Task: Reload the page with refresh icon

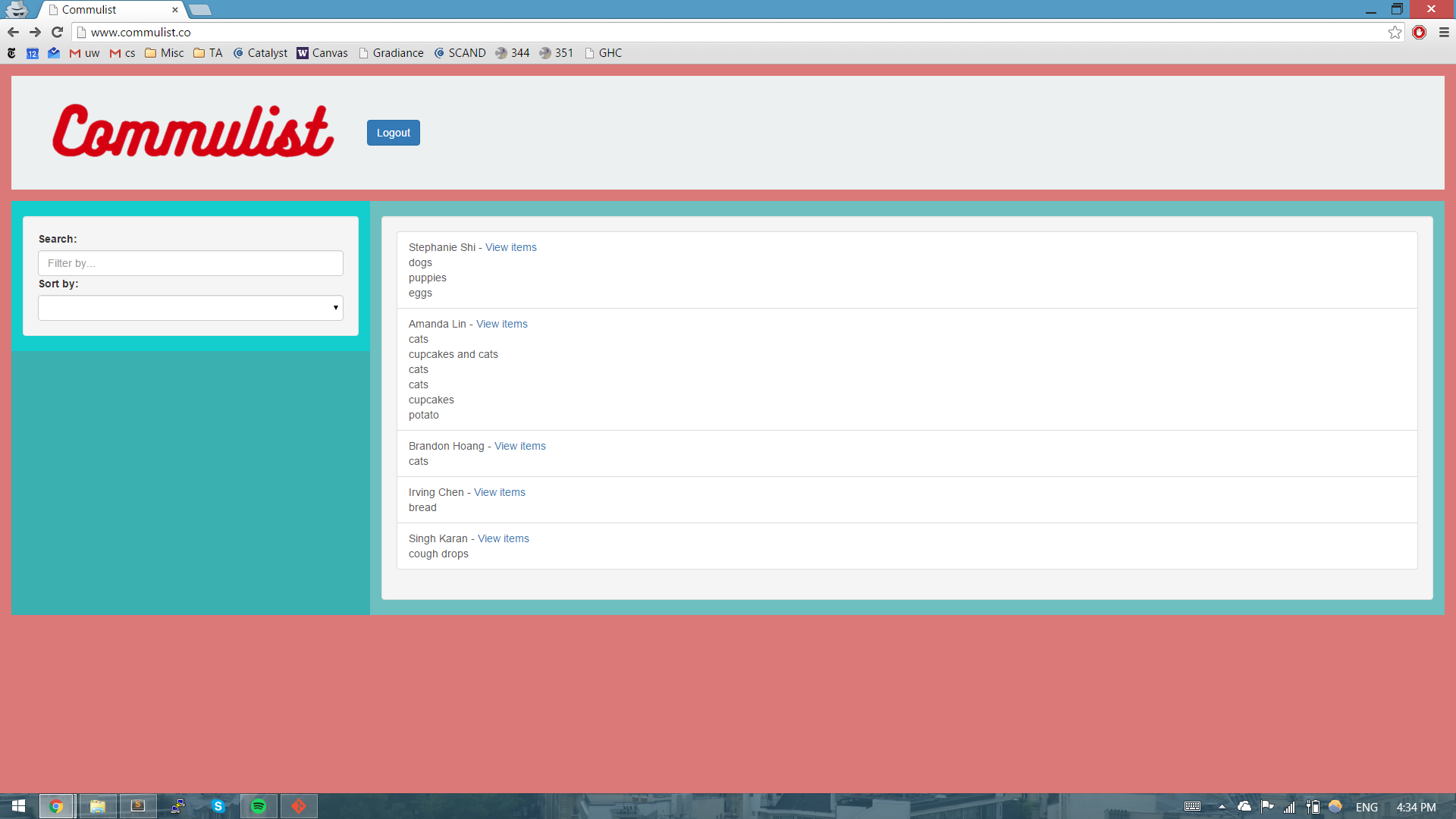Action: [x=57, y=32]
